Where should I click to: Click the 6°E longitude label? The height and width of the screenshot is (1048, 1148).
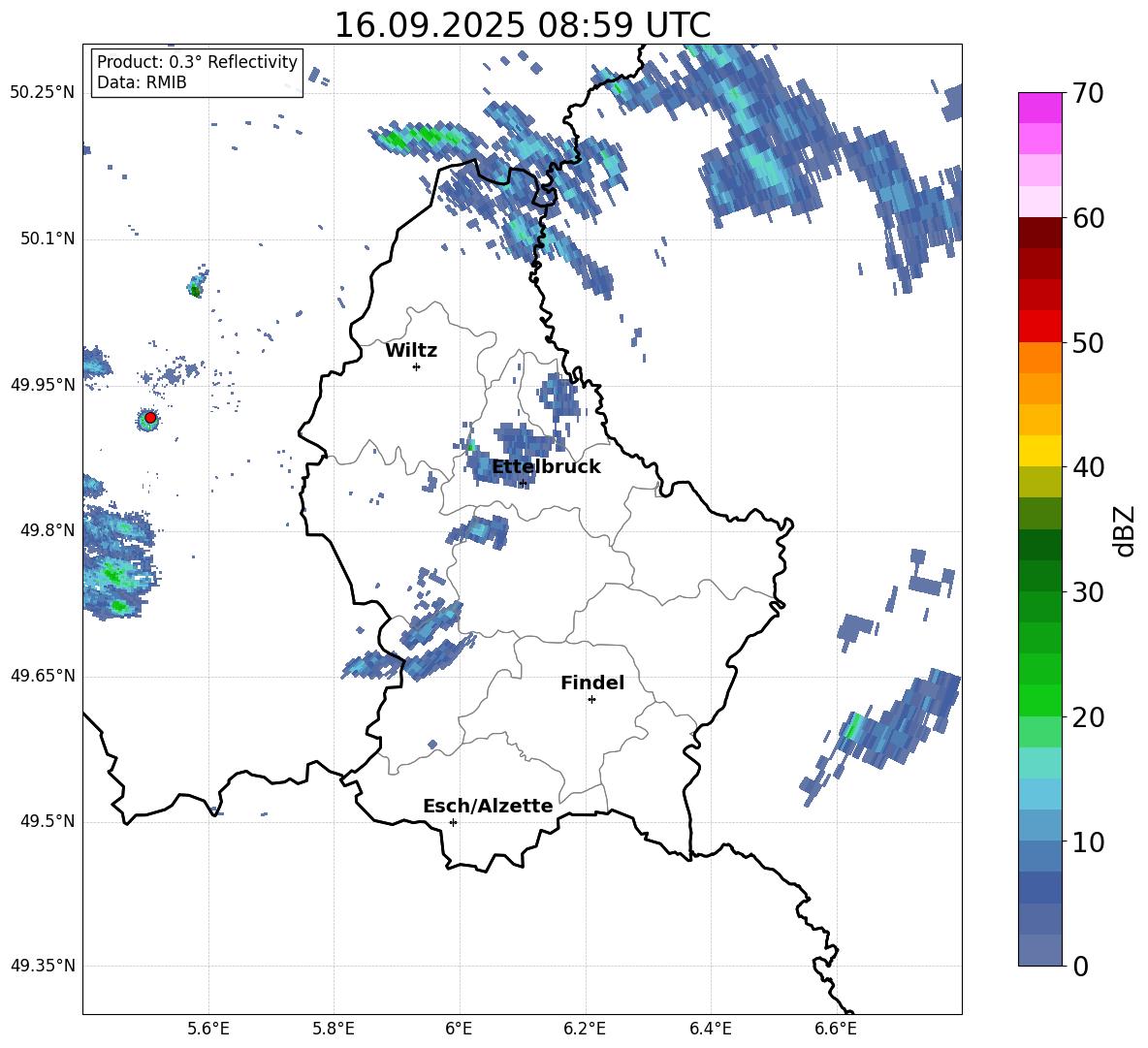(459, 1029)
